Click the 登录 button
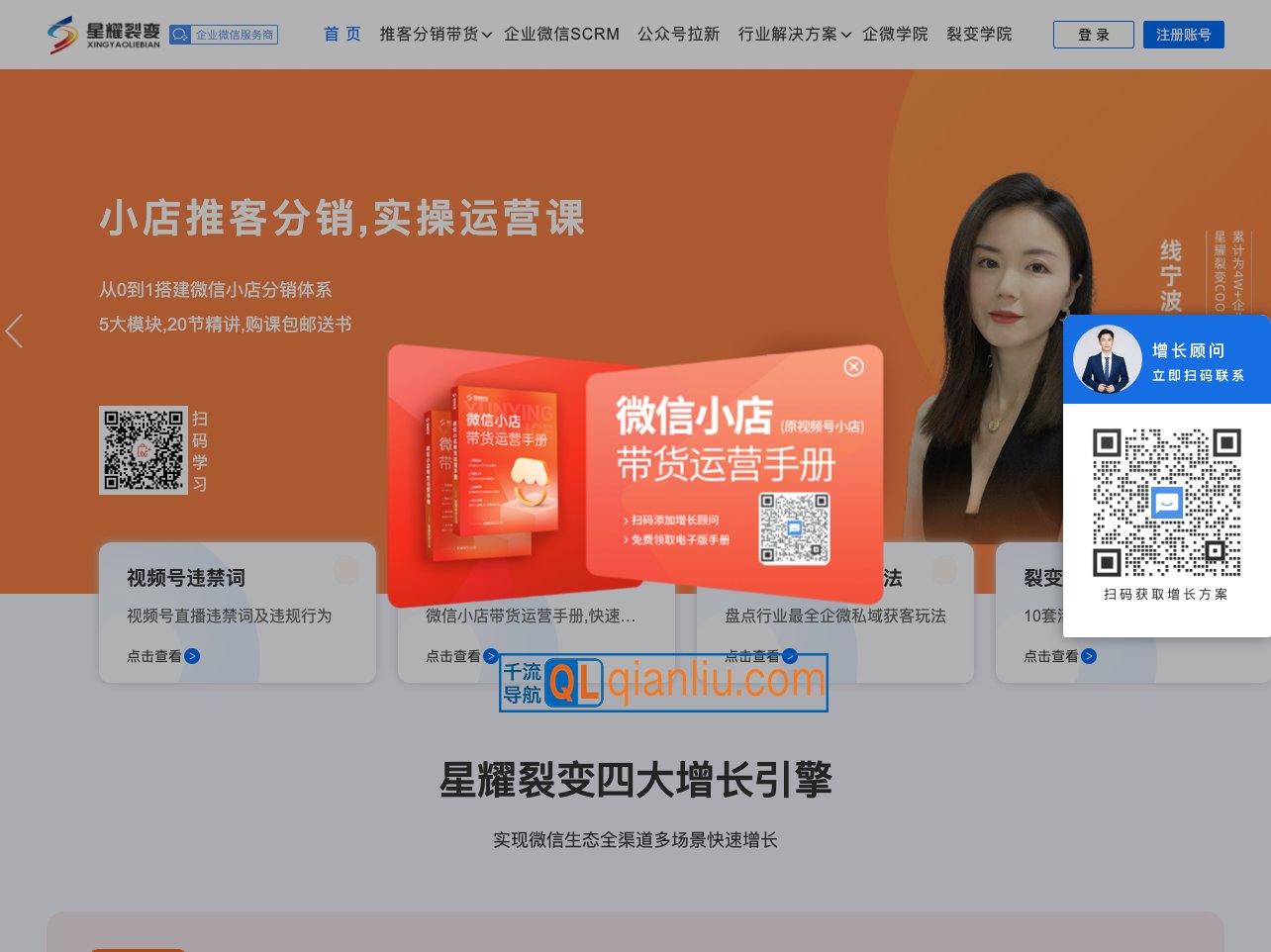Viewport: 1271px width, 952px height. 1093,35
